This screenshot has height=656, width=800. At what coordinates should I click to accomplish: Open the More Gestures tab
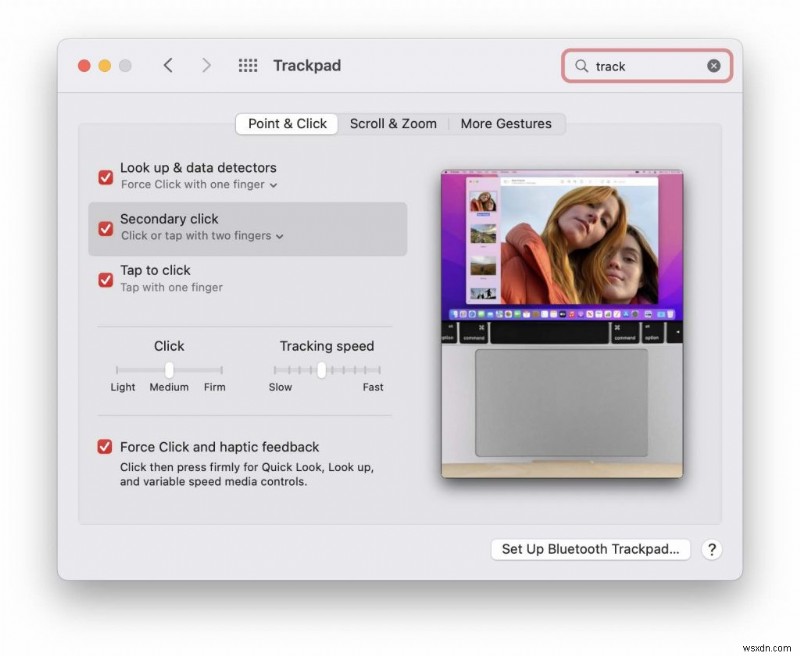tap(506, 123)
